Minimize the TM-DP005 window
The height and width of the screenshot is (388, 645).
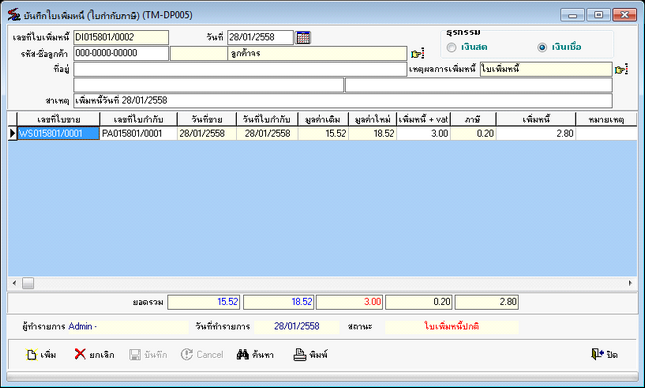click(x=572, y=15)
